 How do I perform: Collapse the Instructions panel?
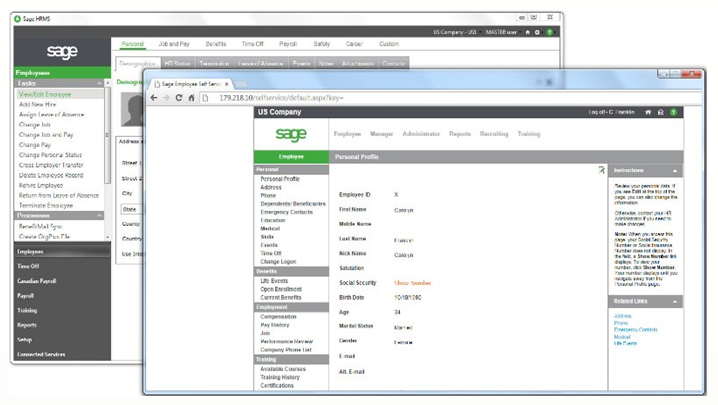[674, 170]
